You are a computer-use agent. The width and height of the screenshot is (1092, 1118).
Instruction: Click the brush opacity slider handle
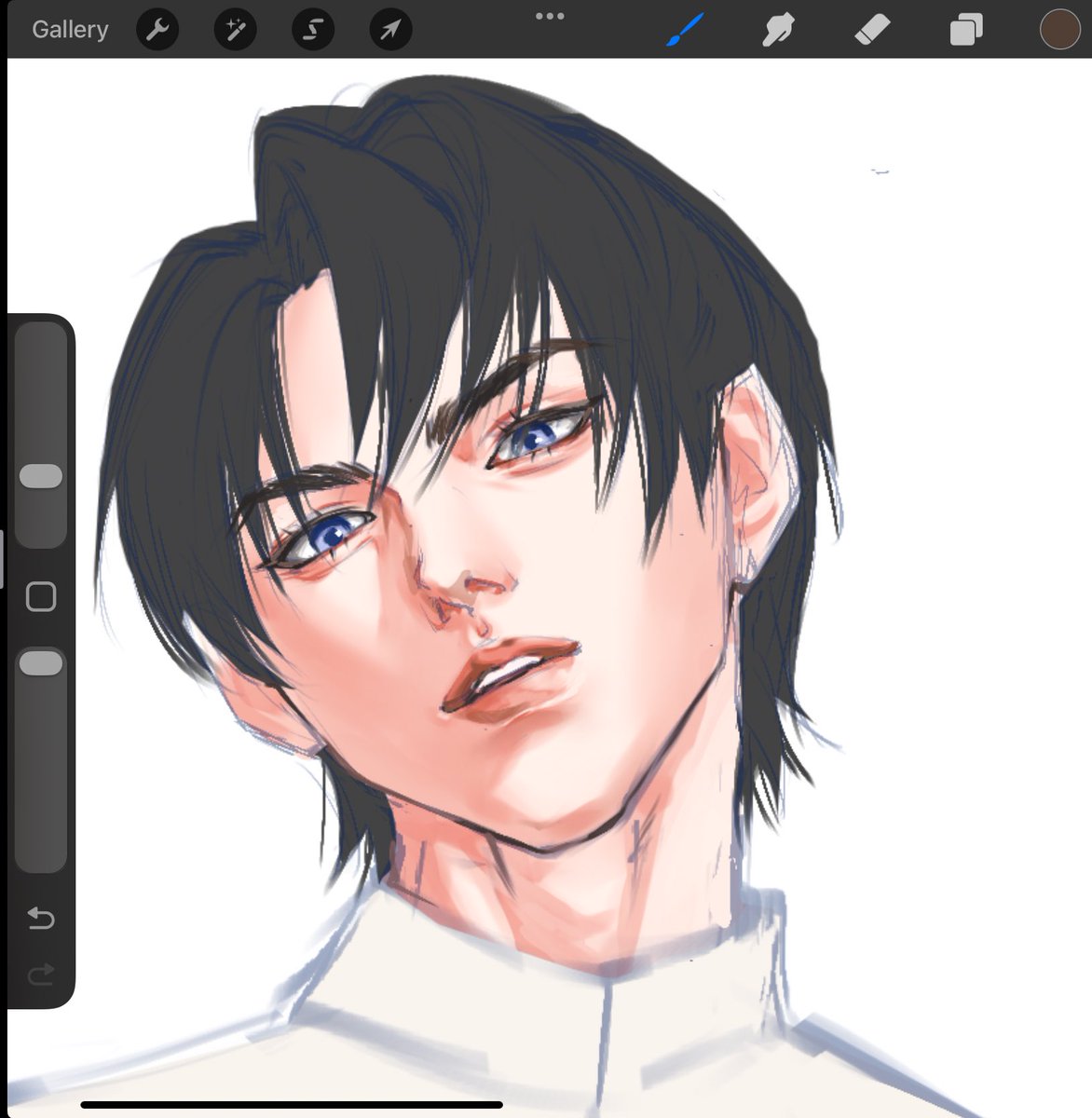[41, 663]
